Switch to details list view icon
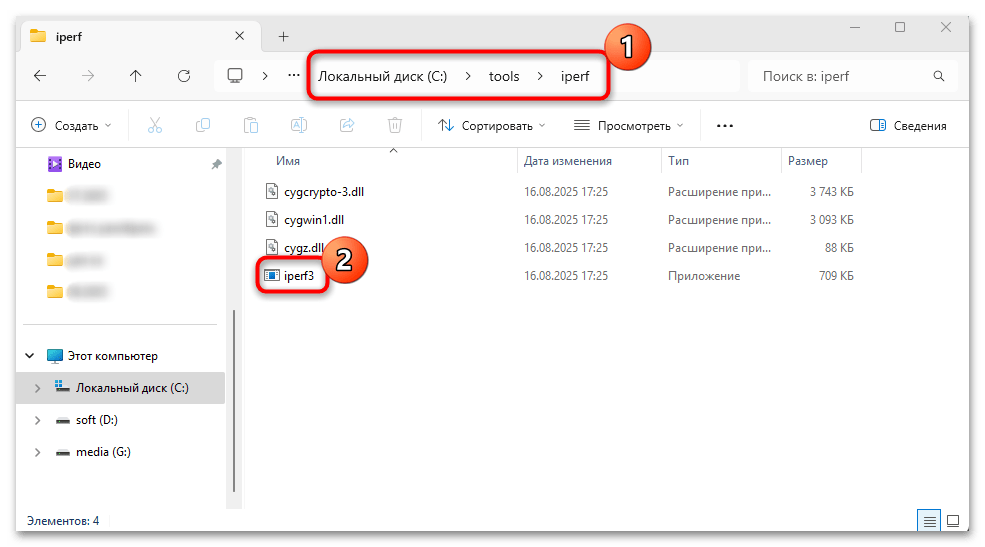 click(x=929, y=521)
